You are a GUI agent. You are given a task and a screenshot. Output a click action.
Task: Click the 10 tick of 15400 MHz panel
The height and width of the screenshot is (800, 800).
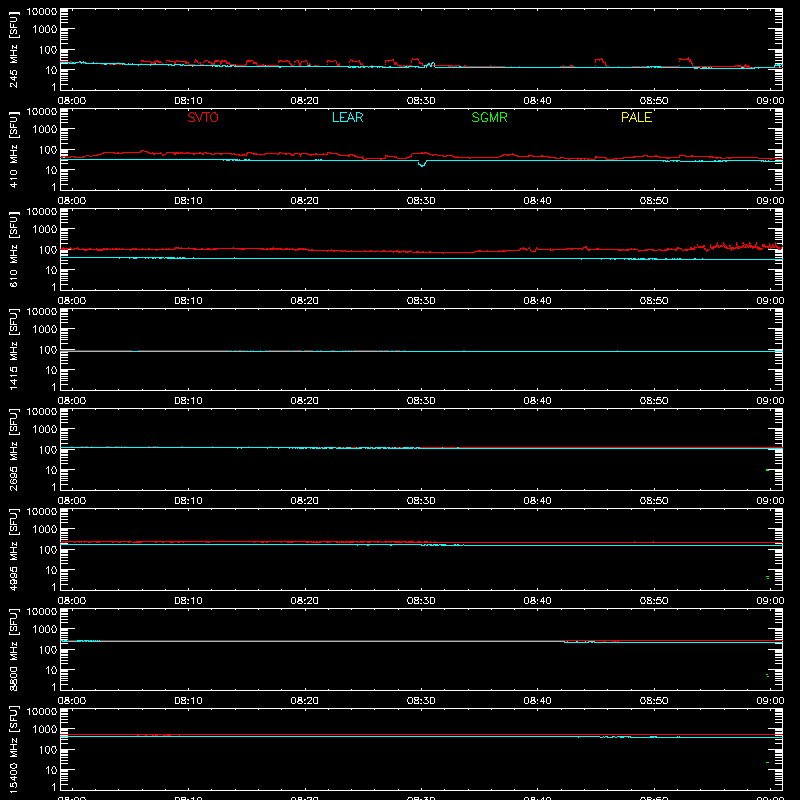pos(51,770)
